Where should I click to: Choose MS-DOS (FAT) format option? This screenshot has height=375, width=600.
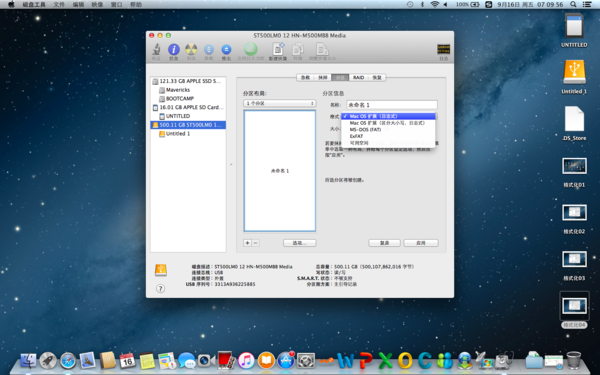coord(388,130)
